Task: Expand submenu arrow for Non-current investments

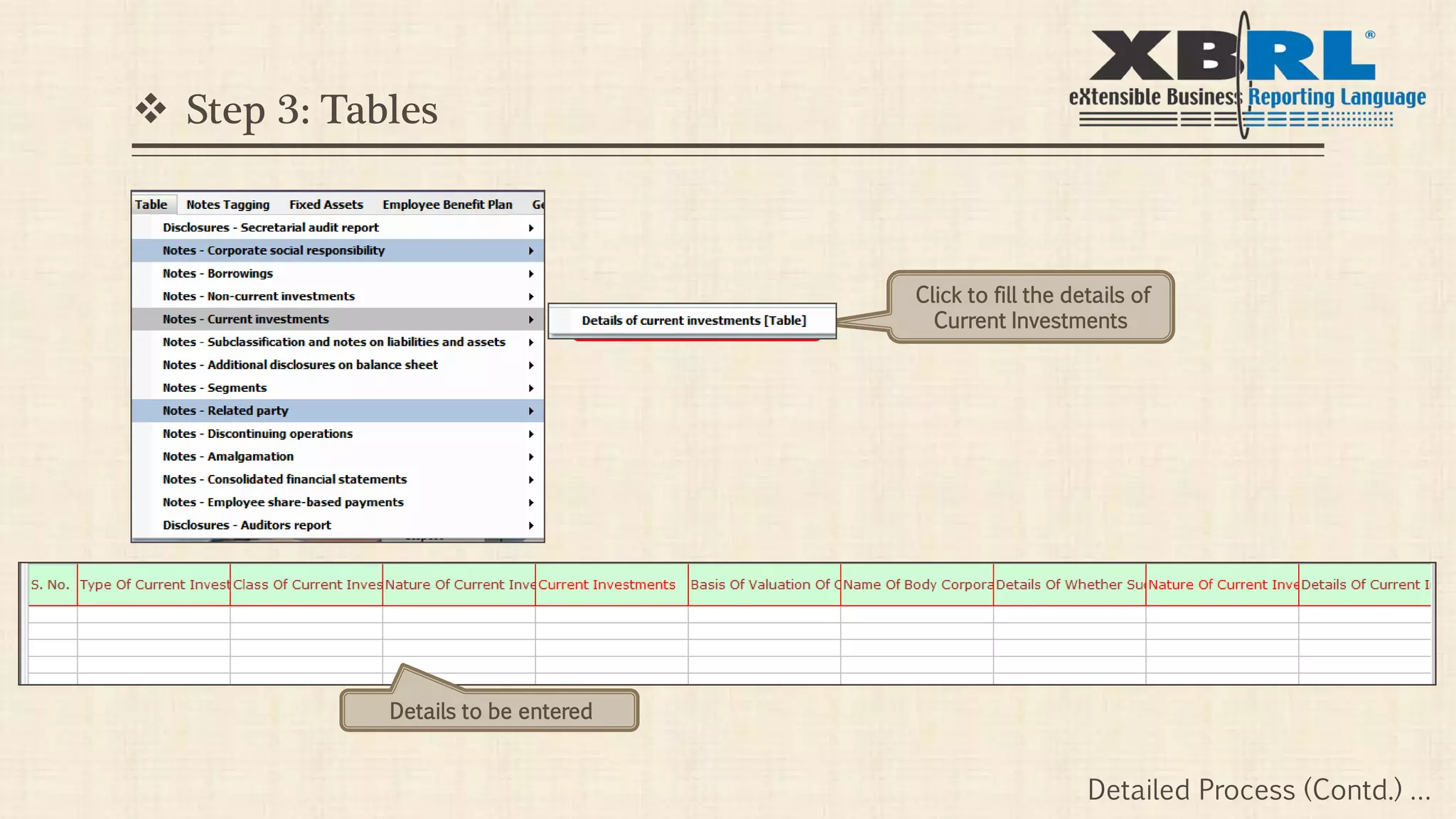Action: (531, 296)
